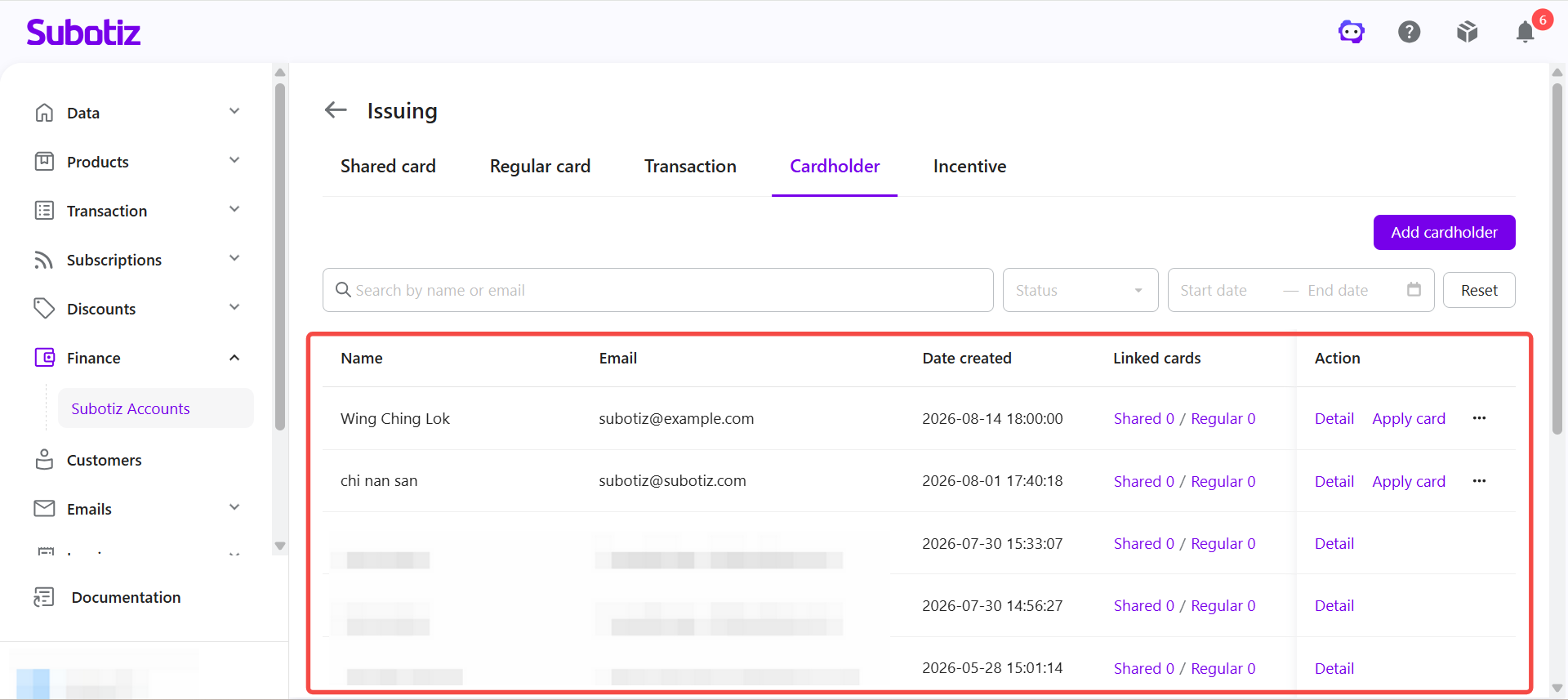Click the main page vertical scrollbar thumb
The image size is (1568, 700).
(1557, 258)
